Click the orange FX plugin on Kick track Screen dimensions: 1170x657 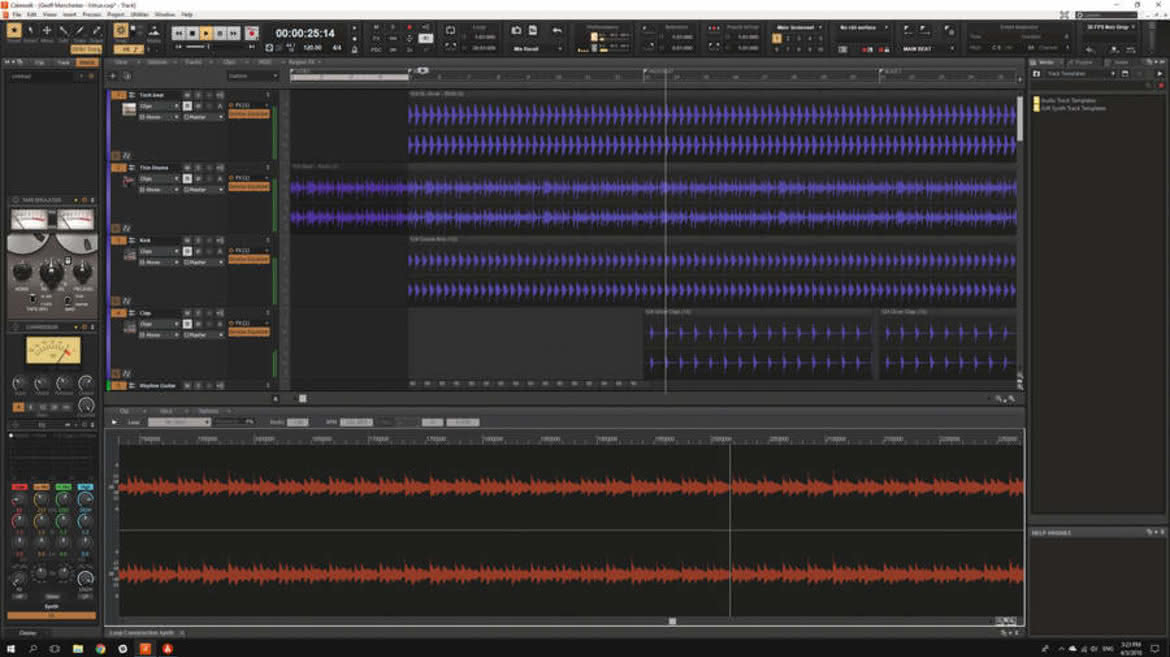point(248,259)
